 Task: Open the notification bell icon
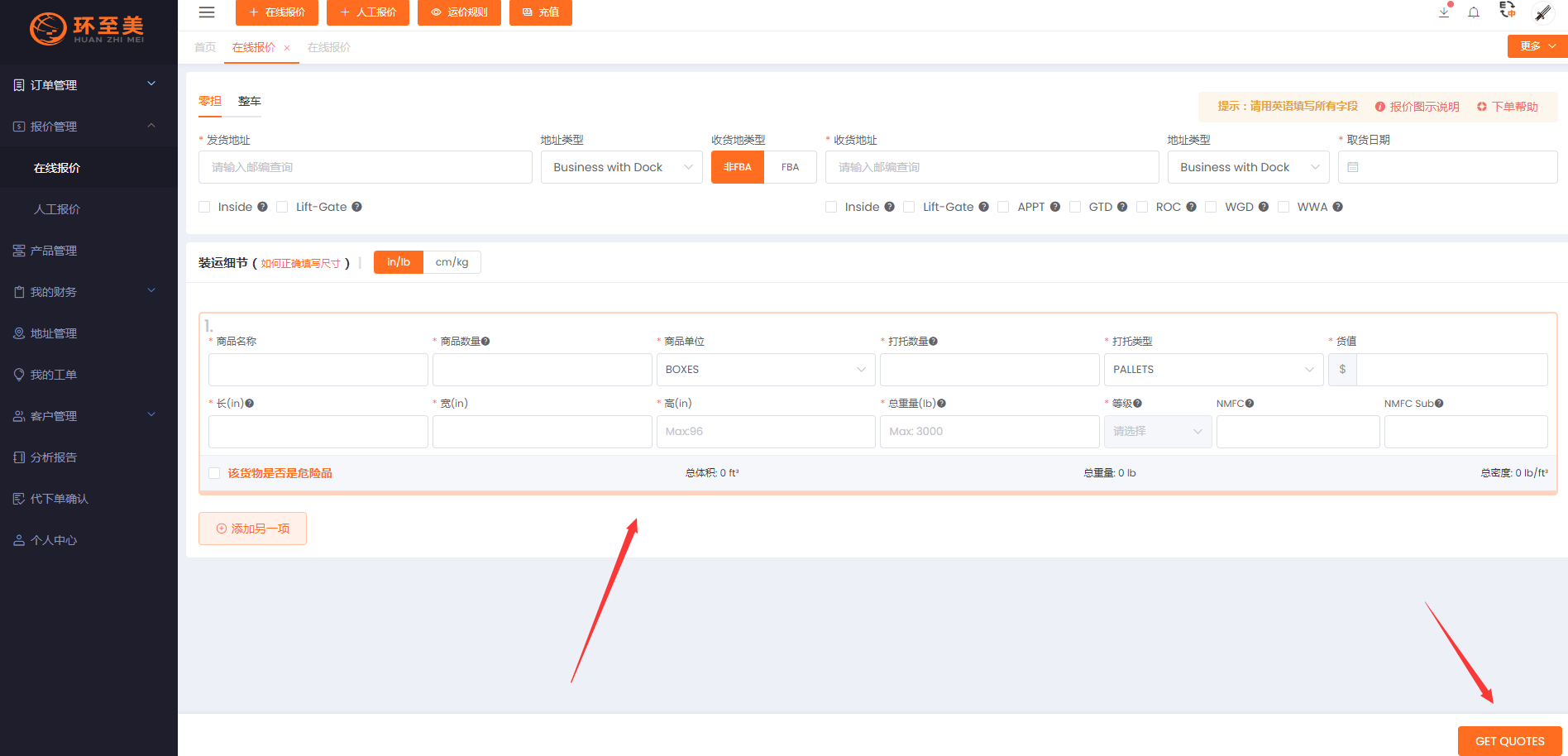pyautogui.click(x=1474, y=12)
